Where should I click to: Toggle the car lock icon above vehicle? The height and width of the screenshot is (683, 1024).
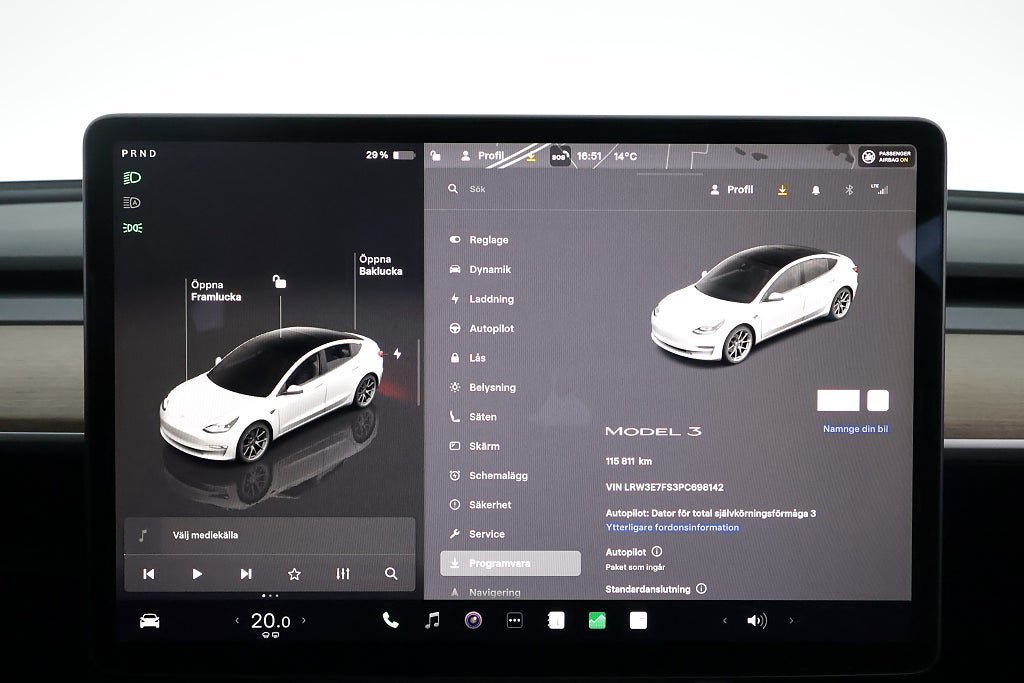(x=280, y=281)
